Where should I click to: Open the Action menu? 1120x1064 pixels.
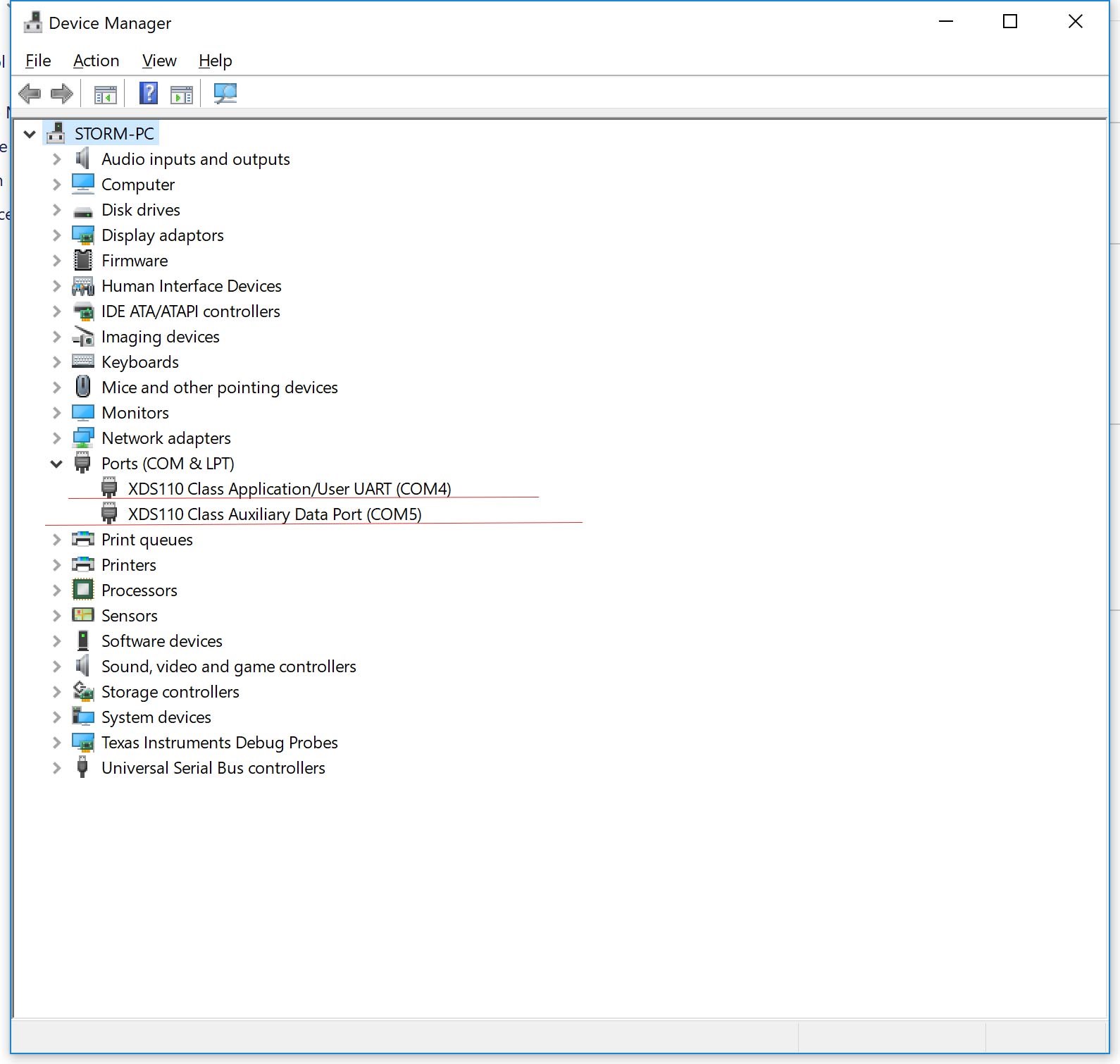(97, 61)
